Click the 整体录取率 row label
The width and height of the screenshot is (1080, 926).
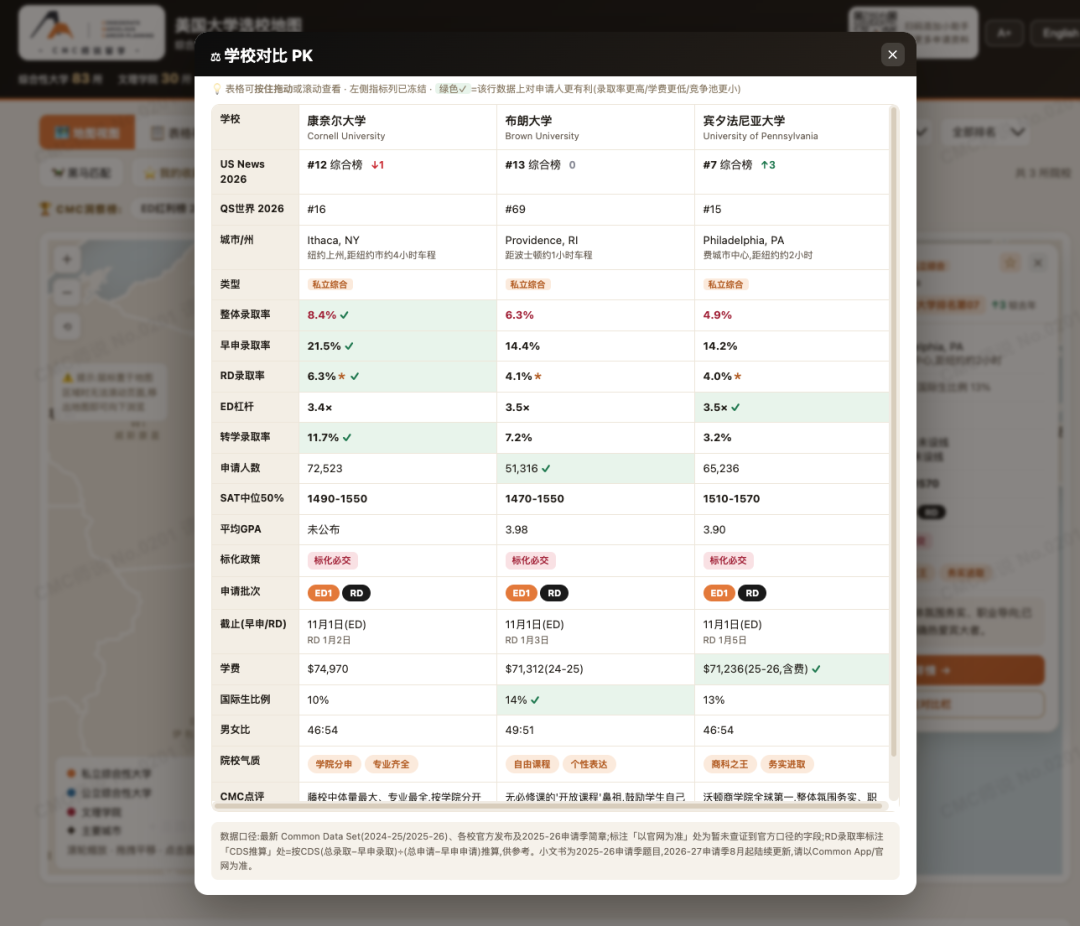point(245,315)
